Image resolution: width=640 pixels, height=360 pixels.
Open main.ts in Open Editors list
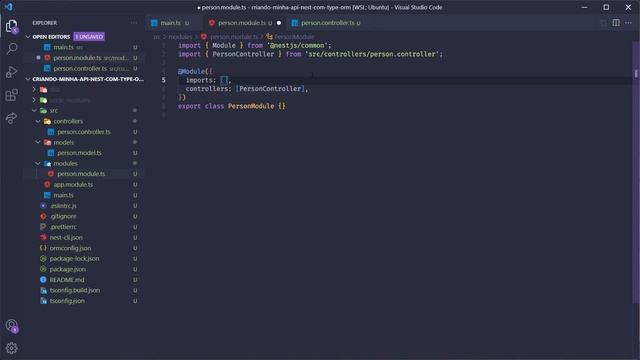[x=83, y=47]
